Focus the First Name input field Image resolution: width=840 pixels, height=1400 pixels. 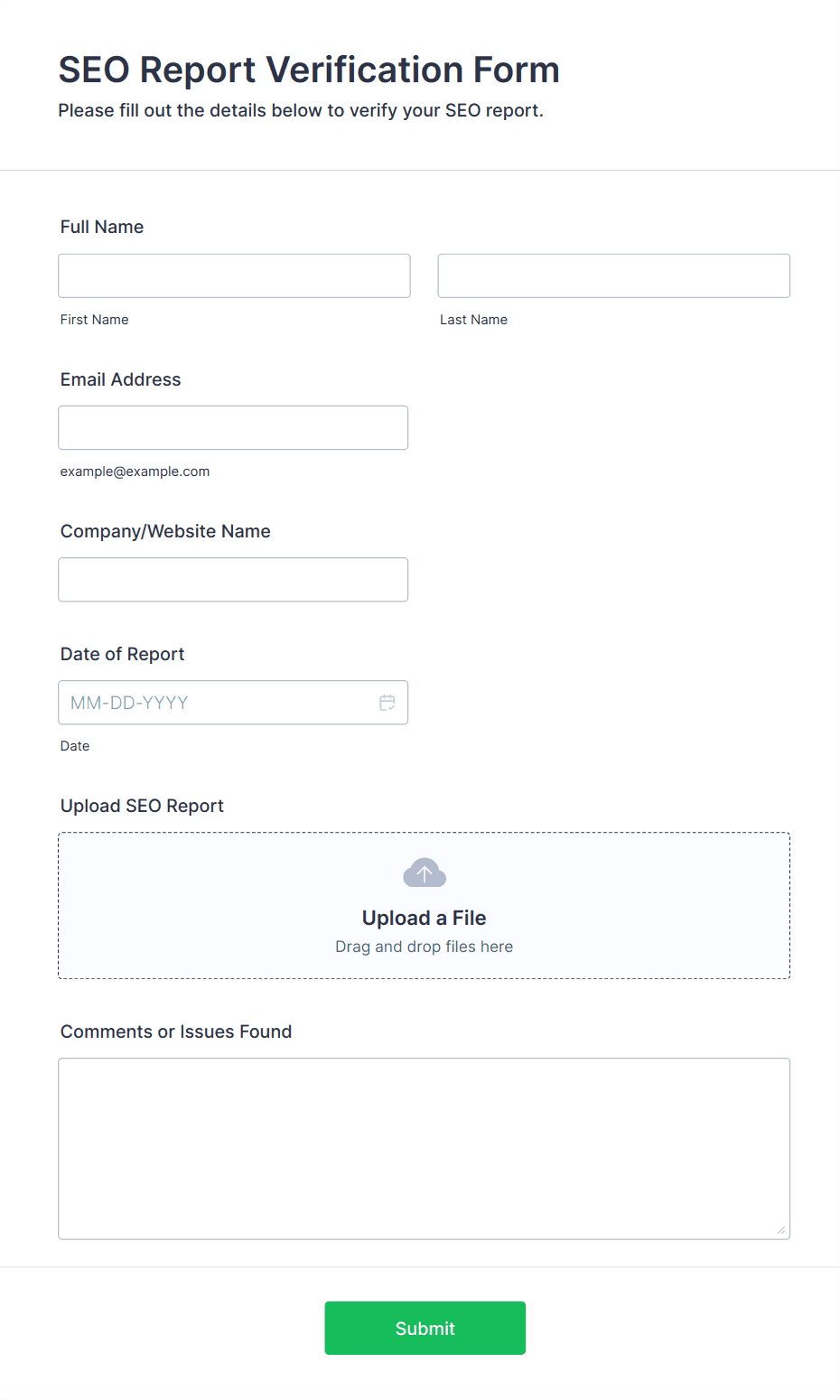(234, 275)
